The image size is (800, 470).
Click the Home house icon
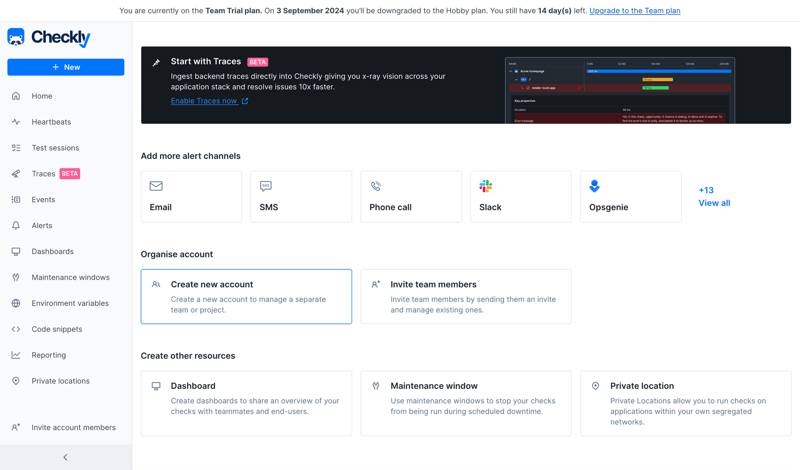pyautogui.click(x=16, y=96)
